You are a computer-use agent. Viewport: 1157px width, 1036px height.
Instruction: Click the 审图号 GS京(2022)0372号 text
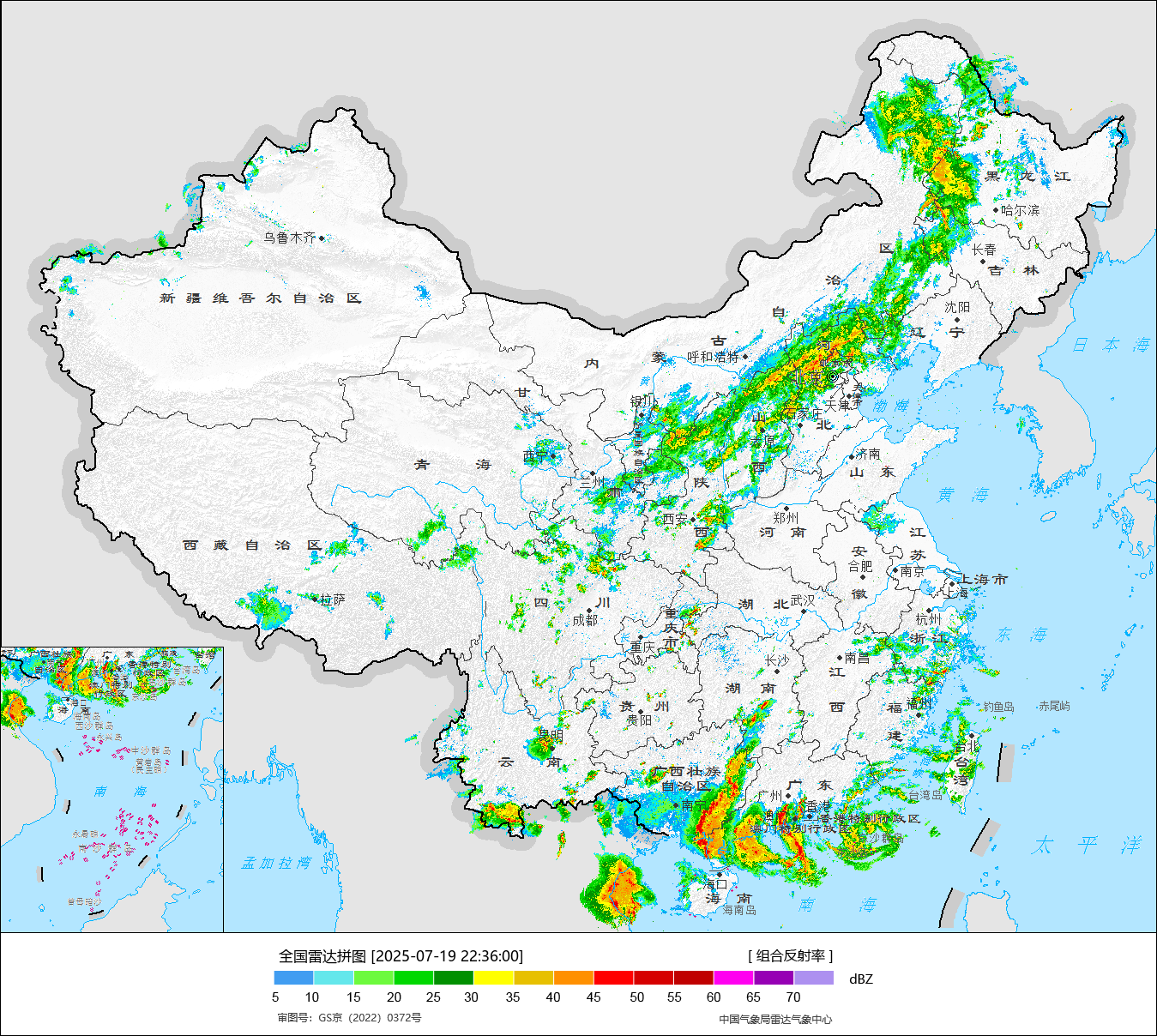pyautogui.click(x=349, y=1018)
